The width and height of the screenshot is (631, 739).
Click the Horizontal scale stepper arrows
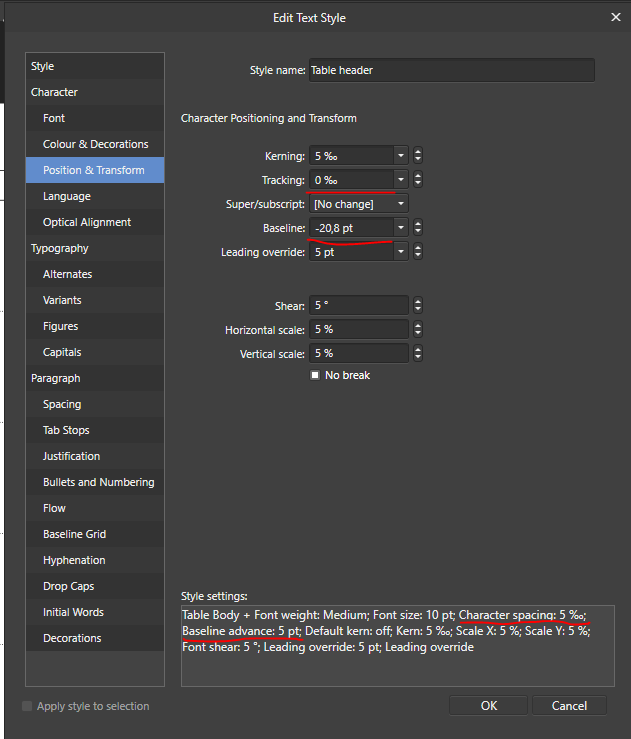[418, 329]
